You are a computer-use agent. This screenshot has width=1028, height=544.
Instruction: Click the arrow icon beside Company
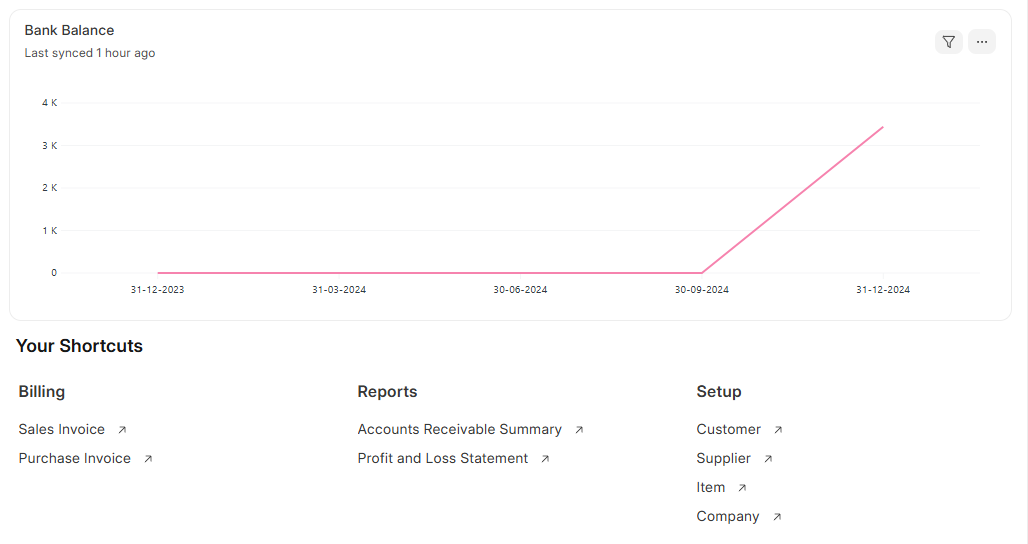pyautogui.click(x=777, y=517)
